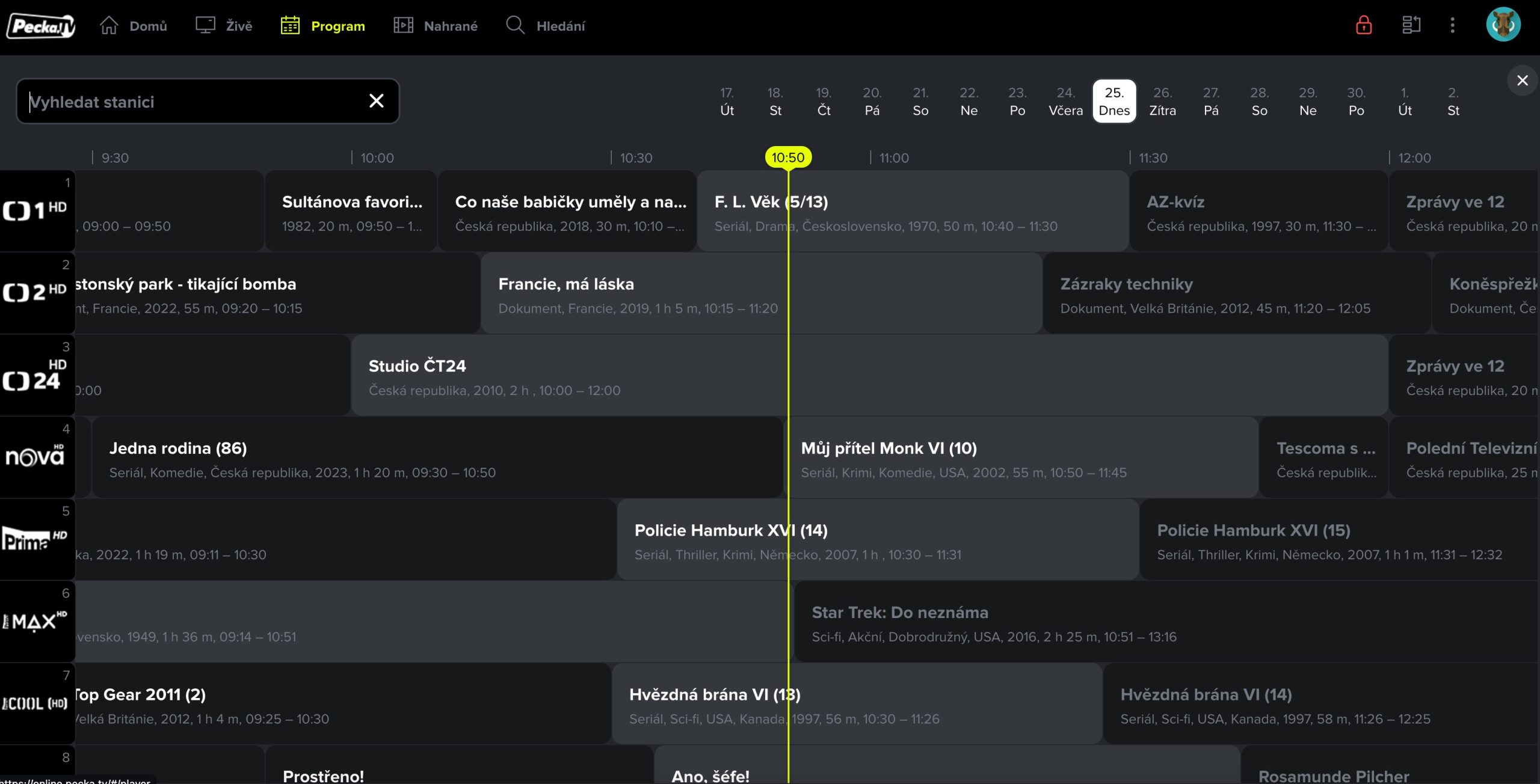Open Ano, šéfe! program

[947, 765]
